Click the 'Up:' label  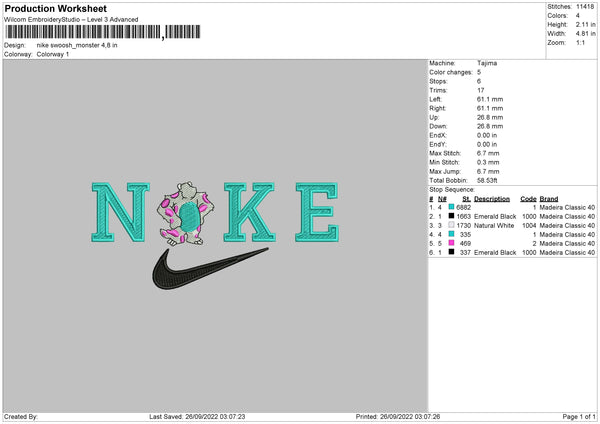tap(434, 117)
